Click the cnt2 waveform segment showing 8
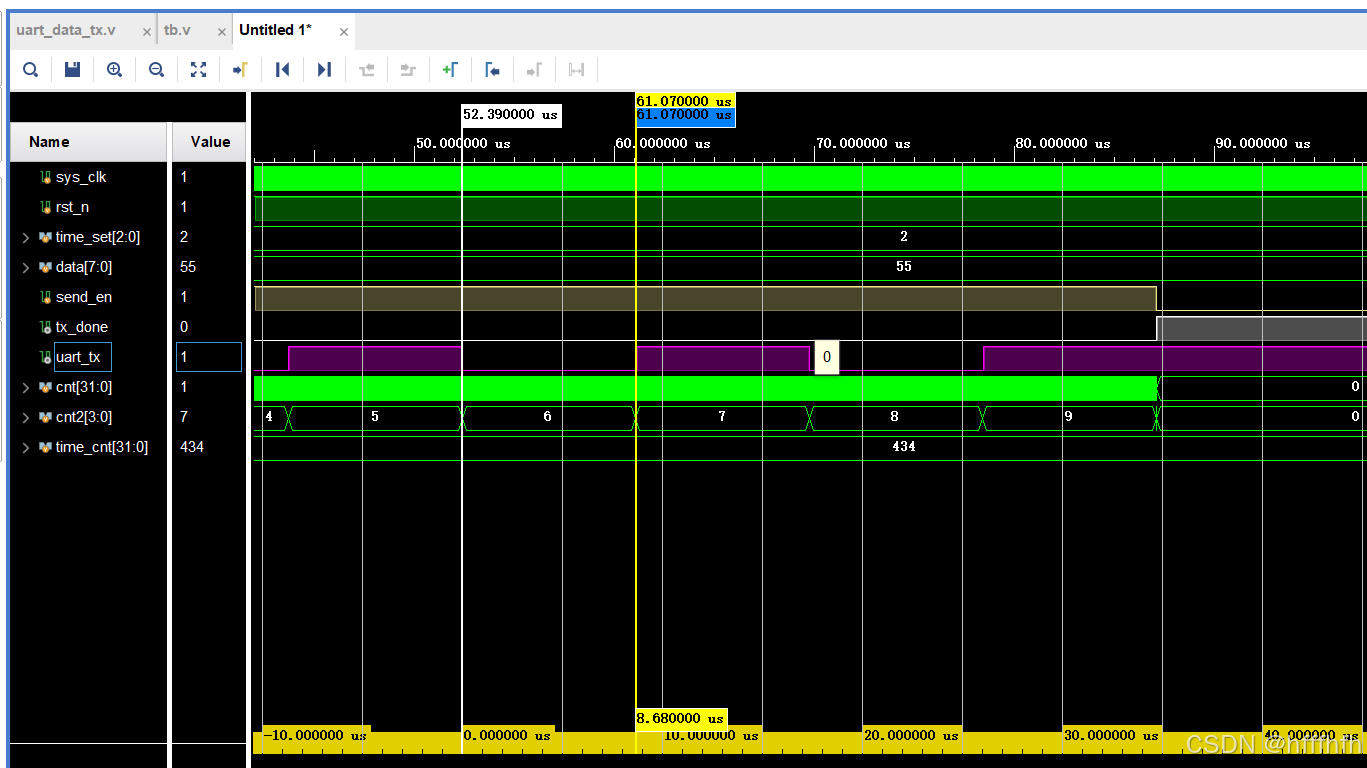Image resolution: width=1367 pixels, height=768 pixels. tap(895, 417)
